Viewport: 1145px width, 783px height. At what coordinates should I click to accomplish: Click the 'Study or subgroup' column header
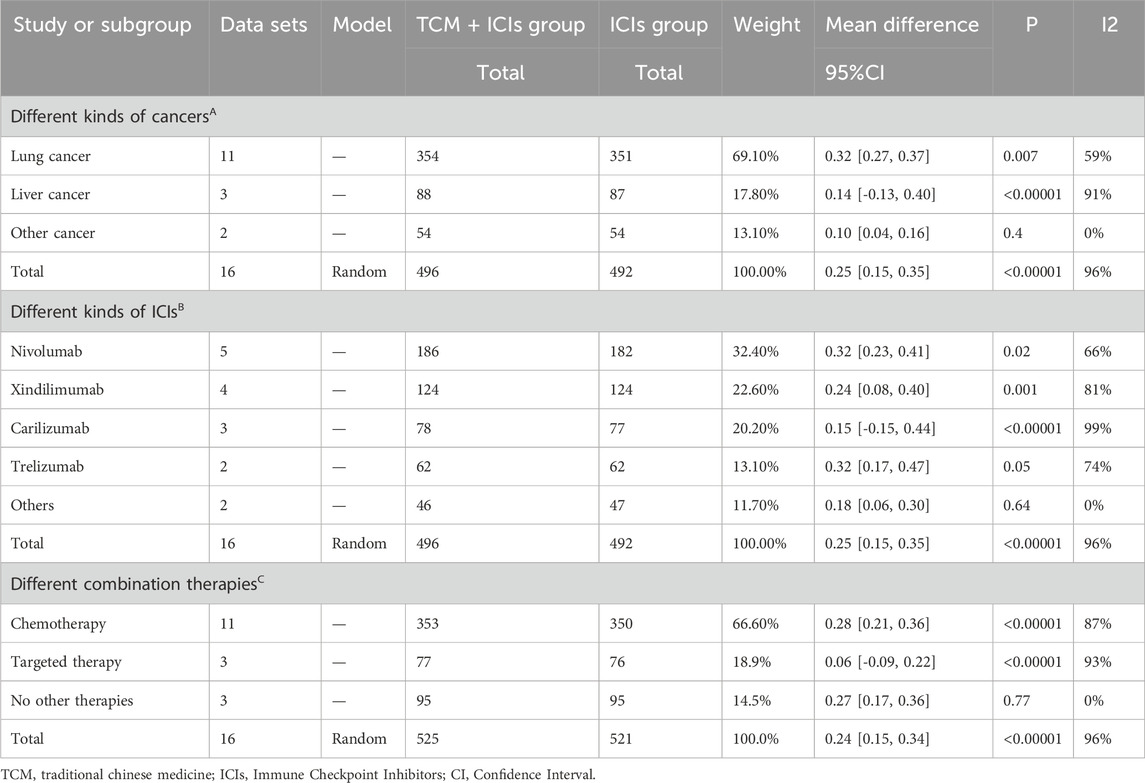click(x=100, y=25)
